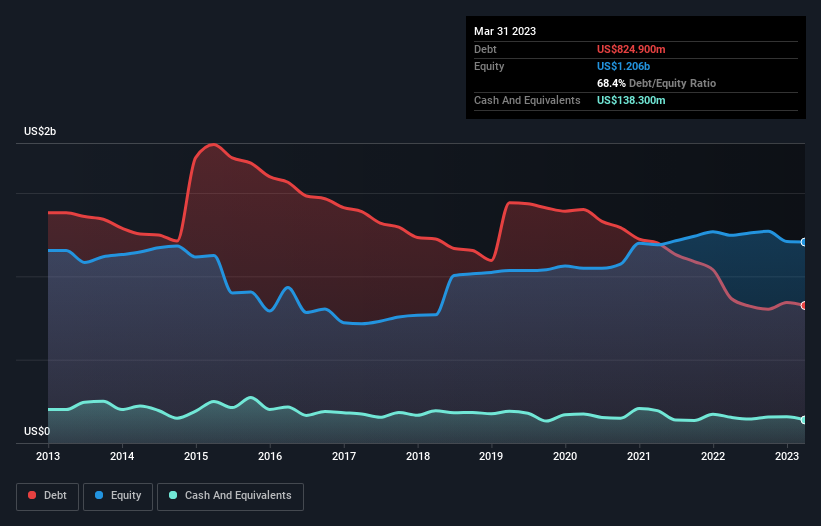Click the 2021 year on the x-axis
The height and width of the screenshot is (526, 821).
pos(639,456)
